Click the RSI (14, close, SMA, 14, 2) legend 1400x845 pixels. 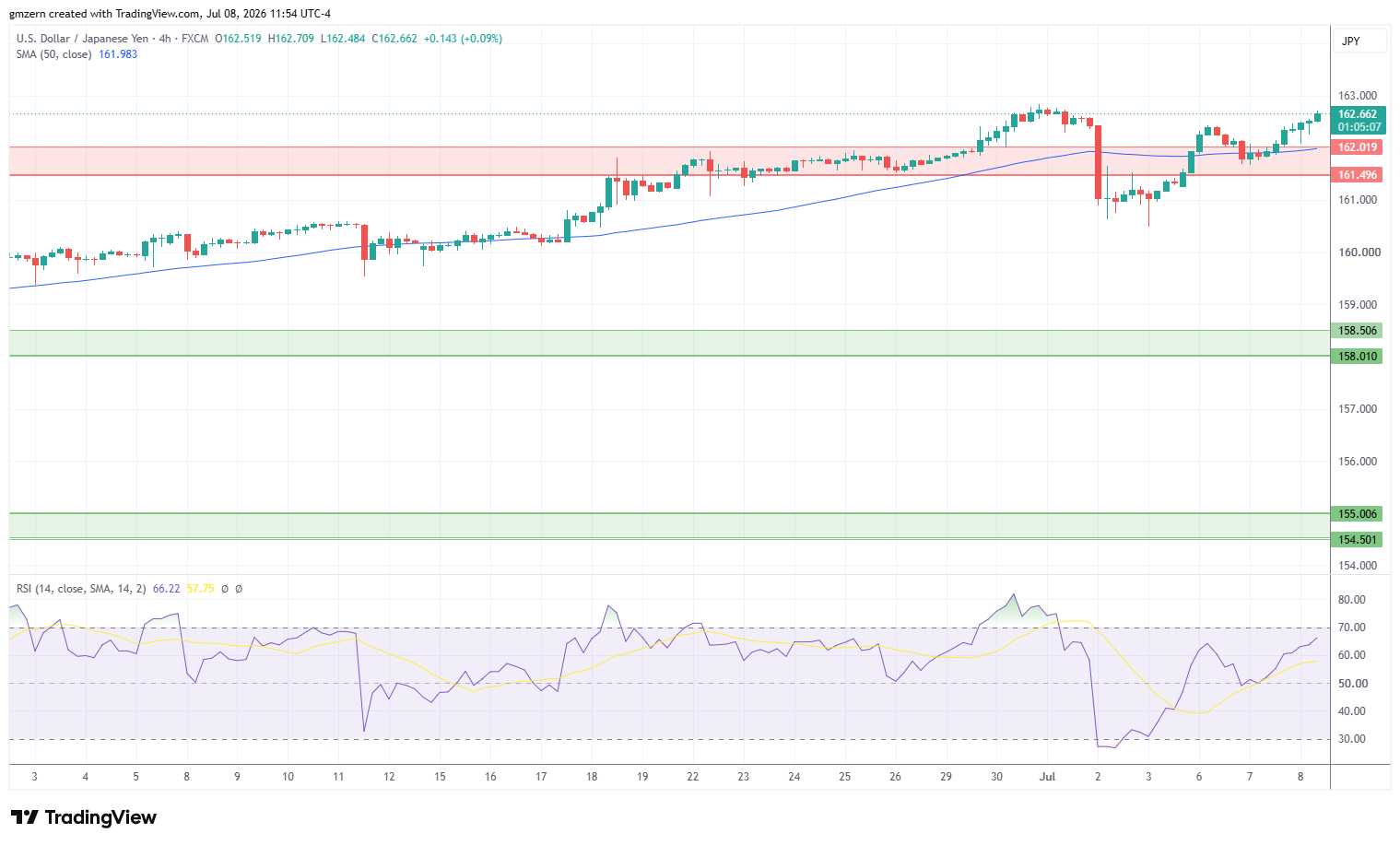pyautogui.click(x=81, y=589)
